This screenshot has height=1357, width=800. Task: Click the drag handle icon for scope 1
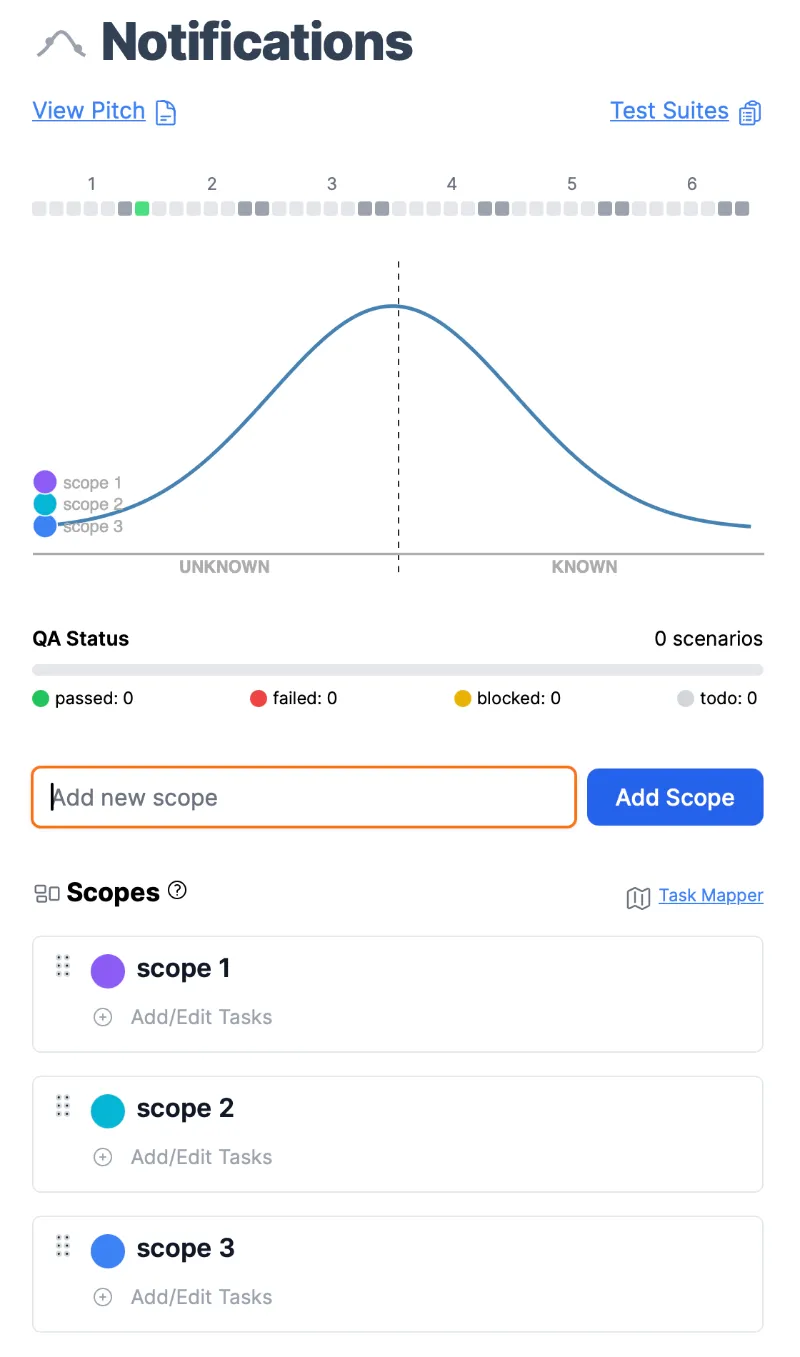(63, 965)
